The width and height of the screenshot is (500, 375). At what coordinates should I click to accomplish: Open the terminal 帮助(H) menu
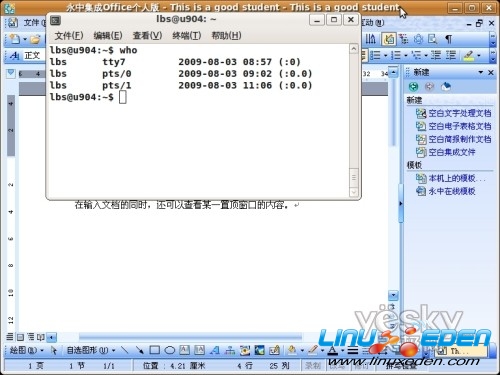pos(226,35)
